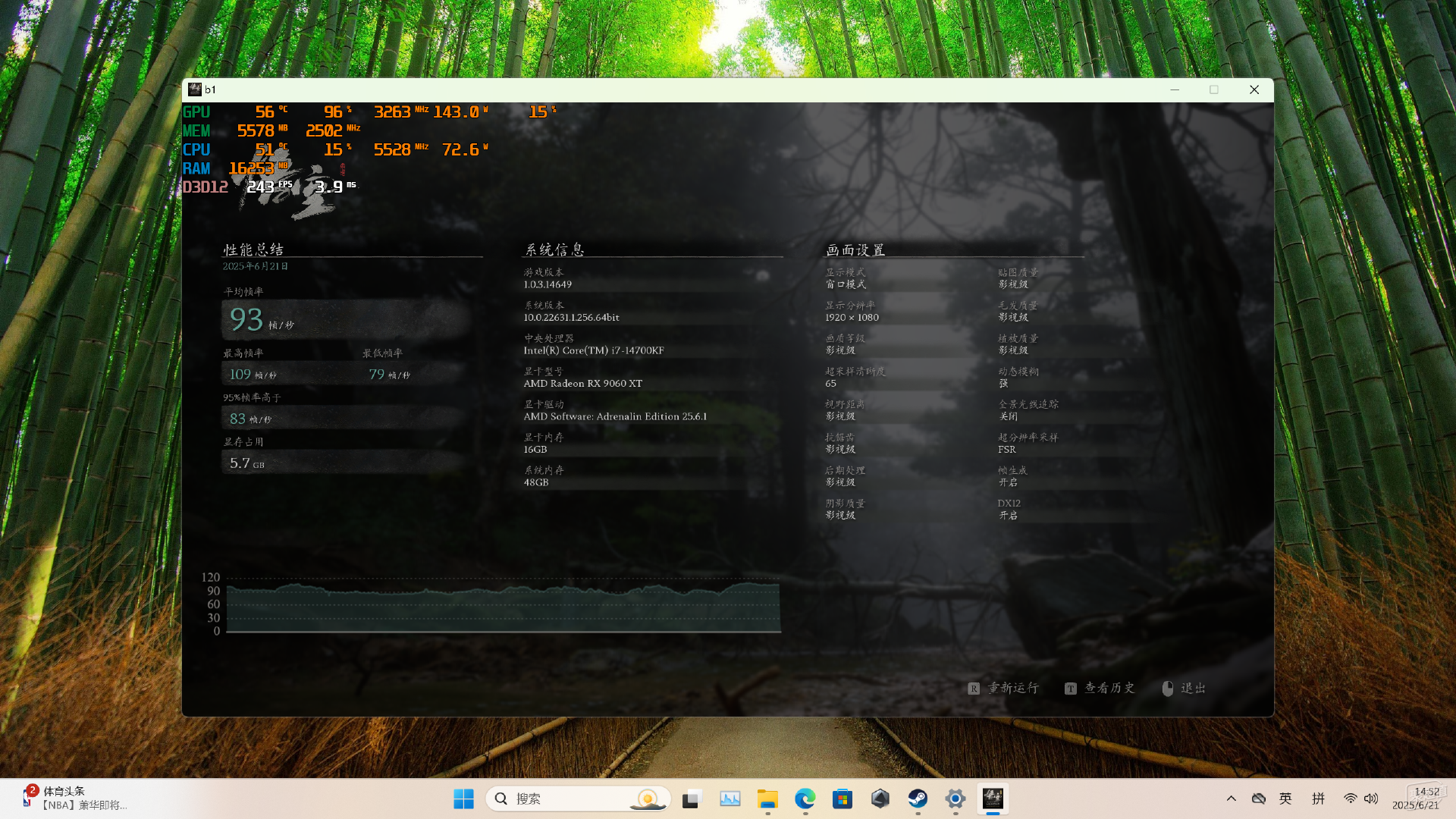Click the 95% frame rate value 83

[237, 419]
